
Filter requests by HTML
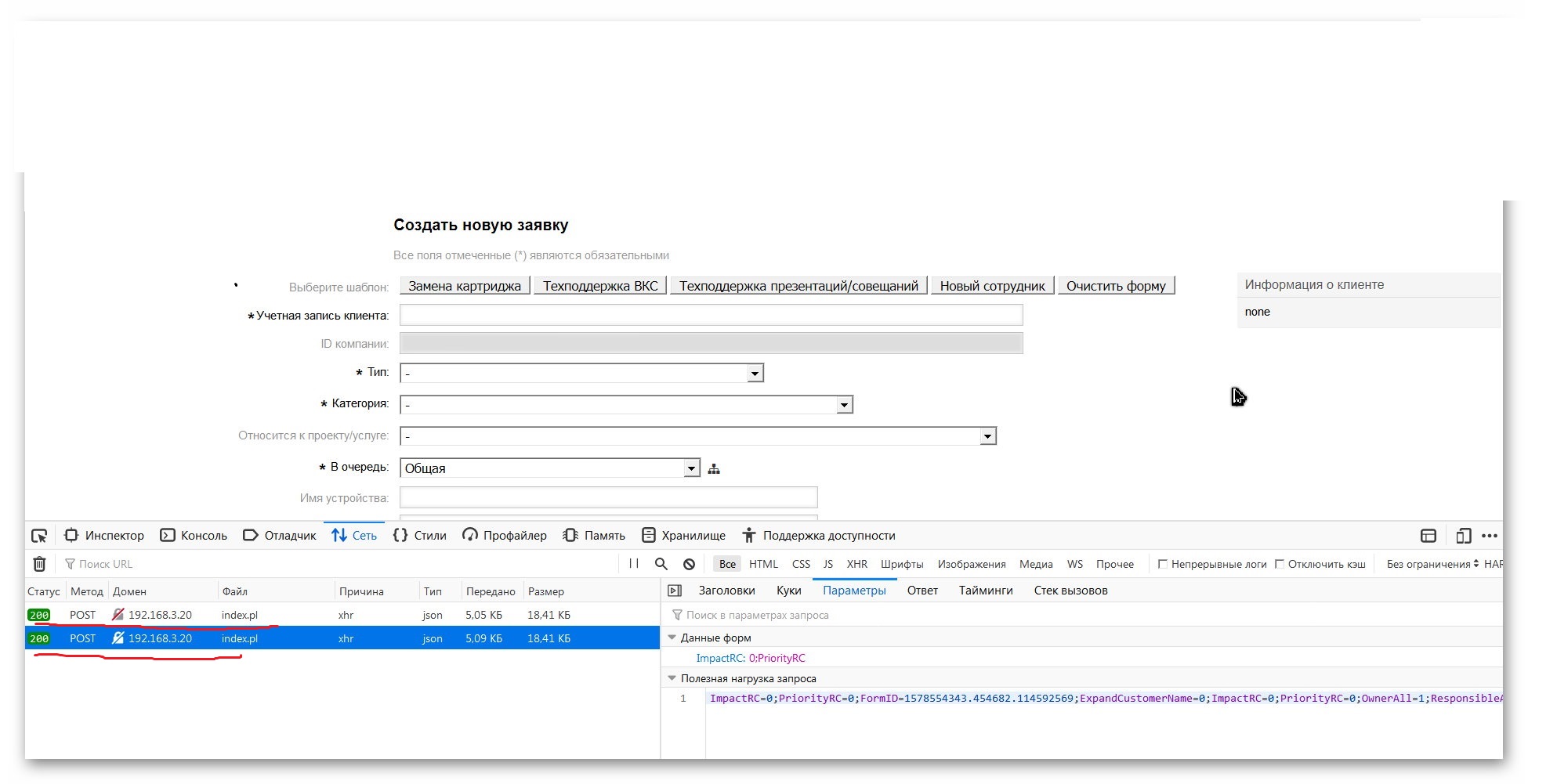coord(763,564)
